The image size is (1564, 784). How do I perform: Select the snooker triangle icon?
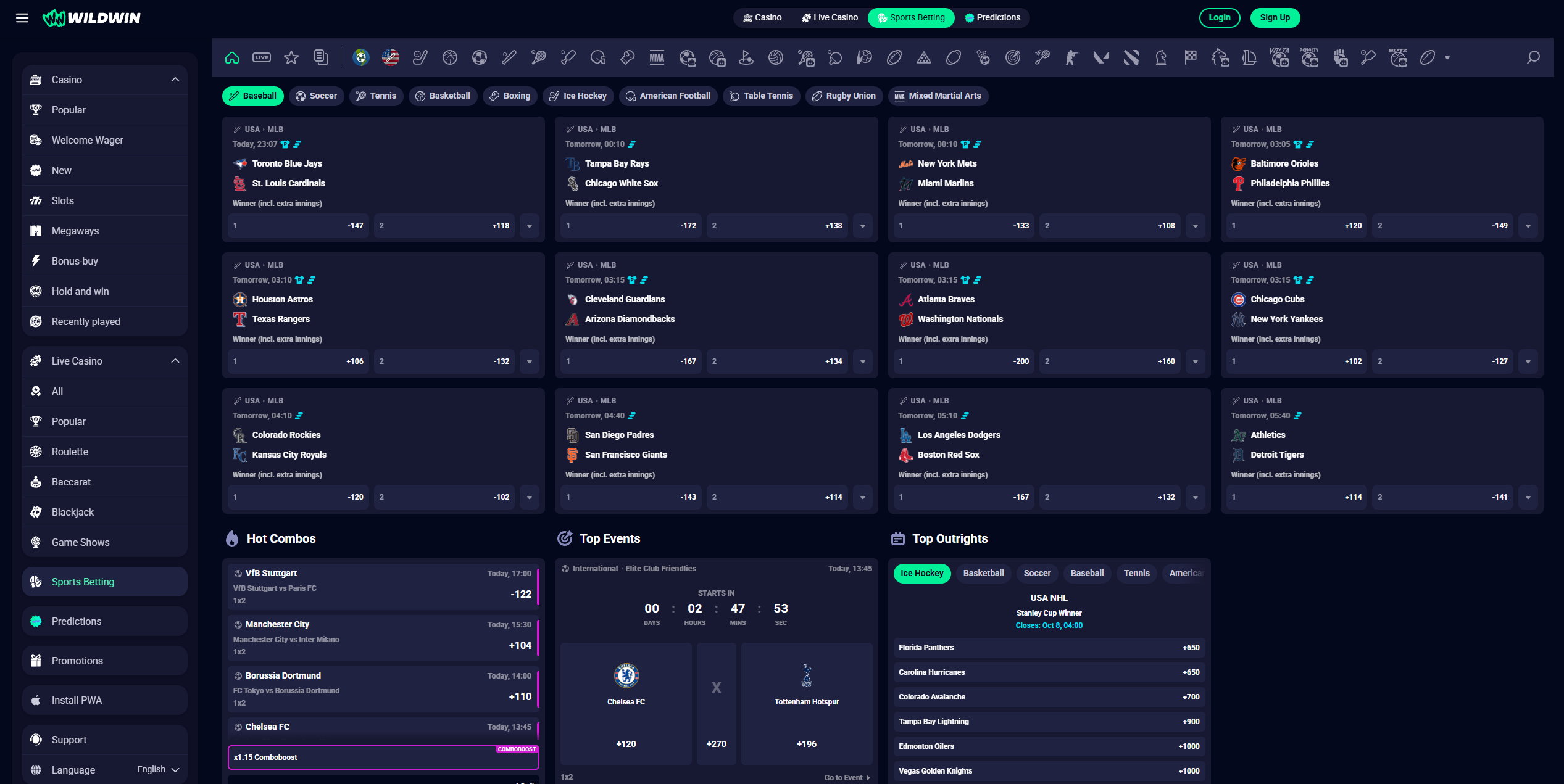[924, 58]
